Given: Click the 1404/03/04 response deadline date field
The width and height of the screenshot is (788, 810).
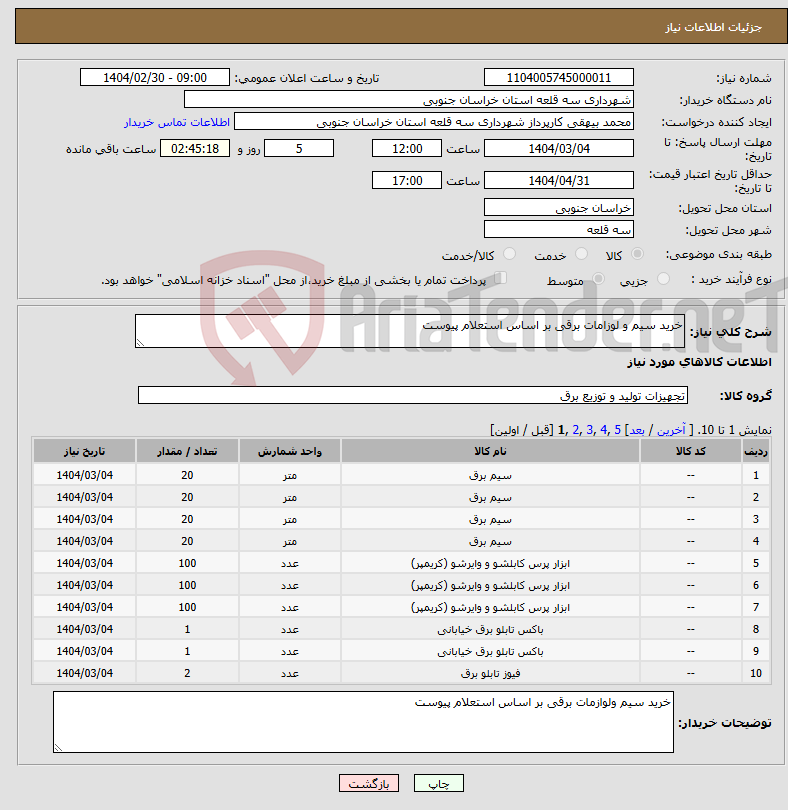Looking at the screenshot, I should click(559, 149).
